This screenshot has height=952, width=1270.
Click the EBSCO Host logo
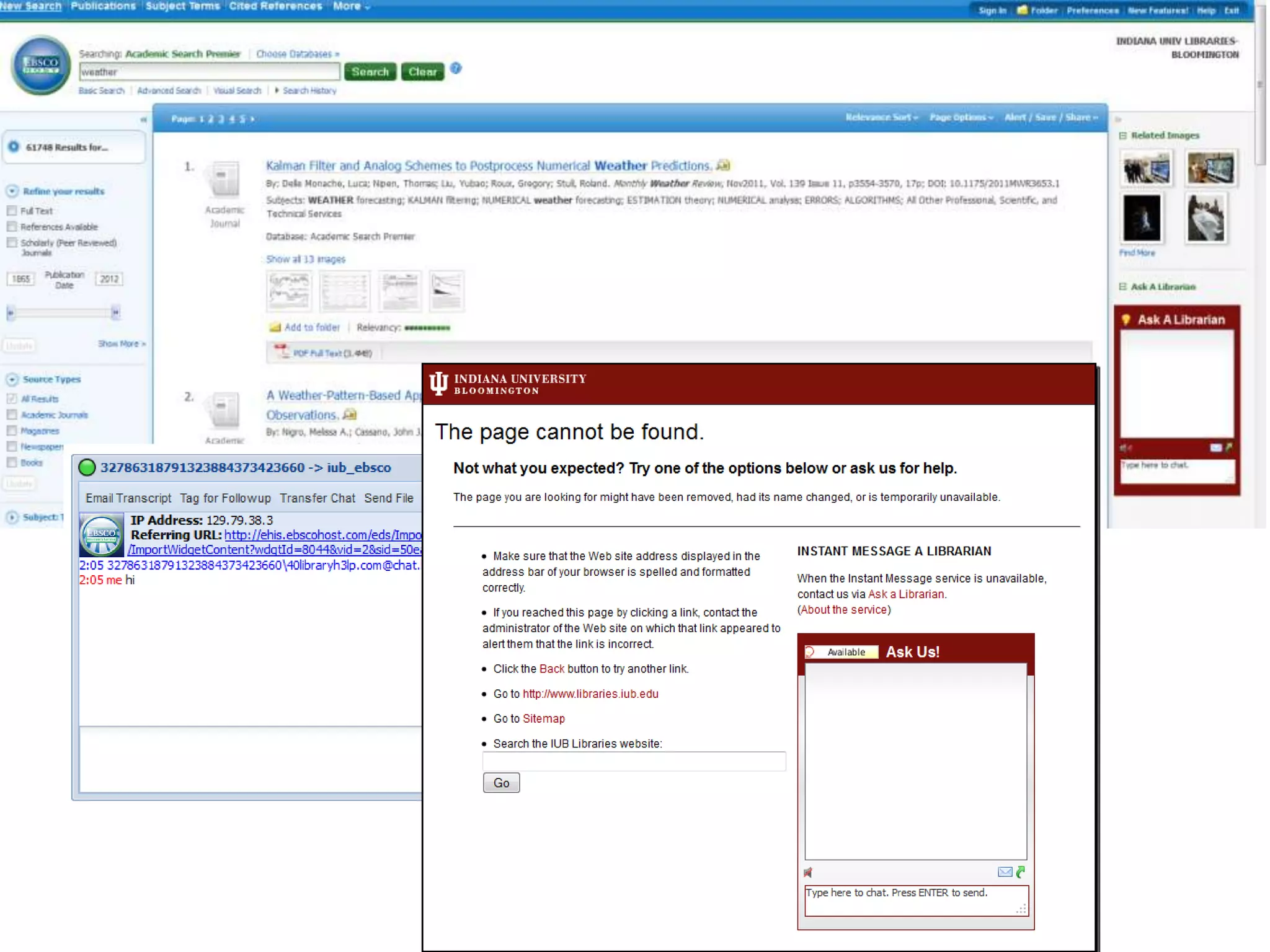tap(41, 65)
